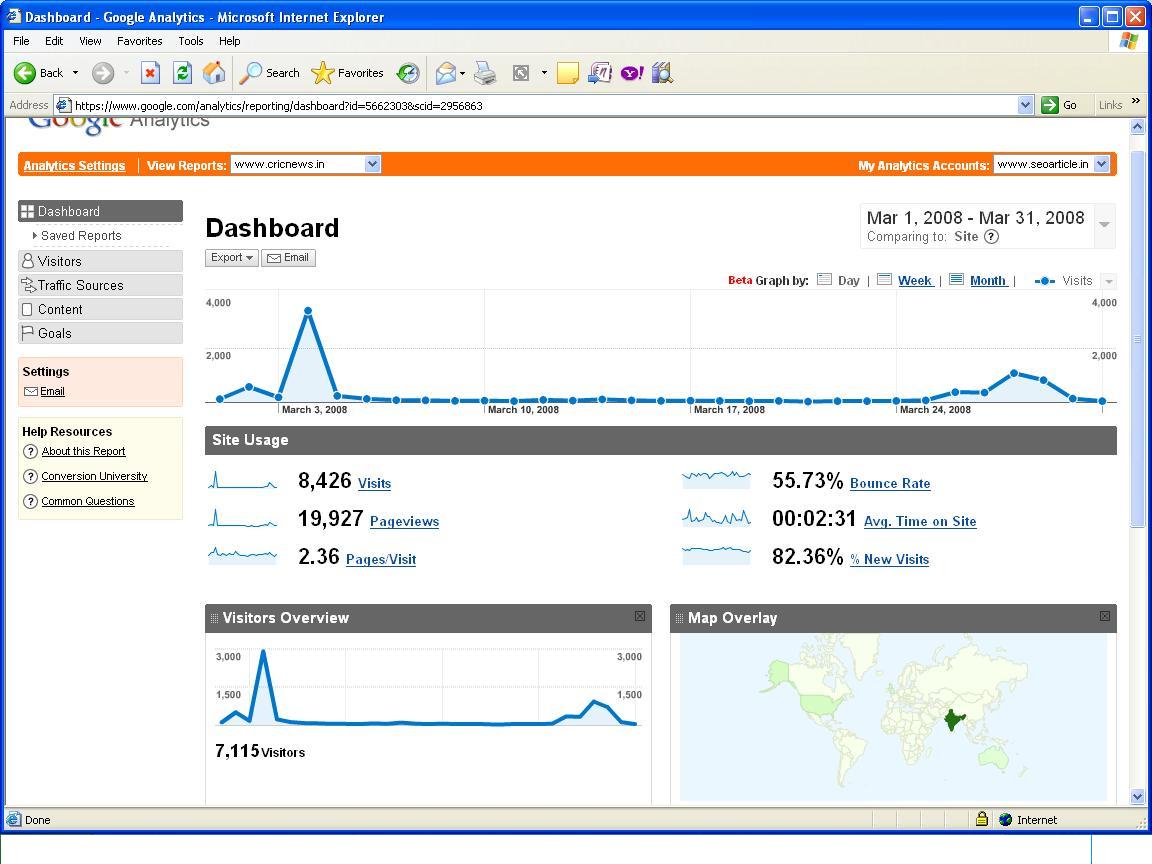This screenshot has width=1152, height=864.
Task: Click the Mail envelope icon
Action: point(445,73)
